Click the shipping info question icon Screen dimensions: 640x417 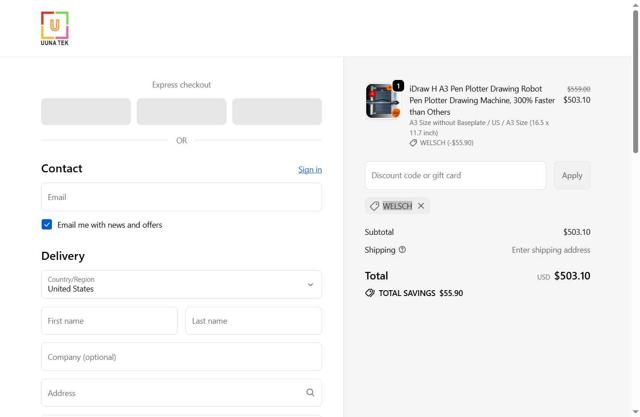[x=403, y=250]
